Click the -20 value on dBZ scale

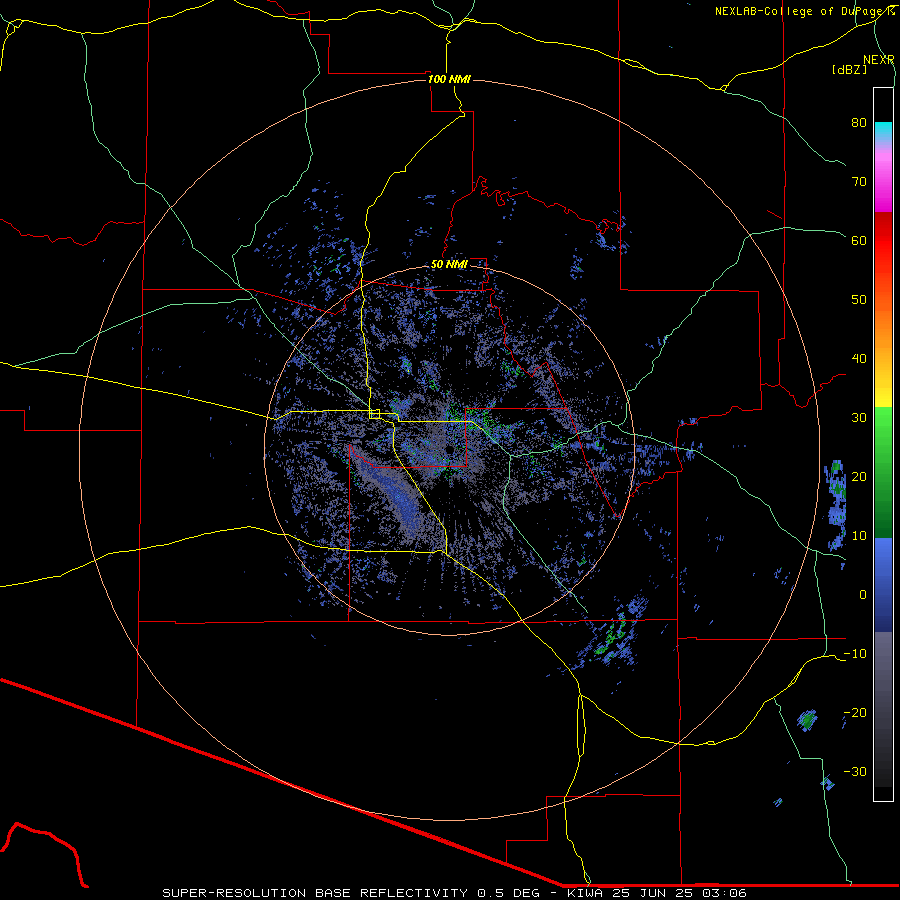(855, 713)
